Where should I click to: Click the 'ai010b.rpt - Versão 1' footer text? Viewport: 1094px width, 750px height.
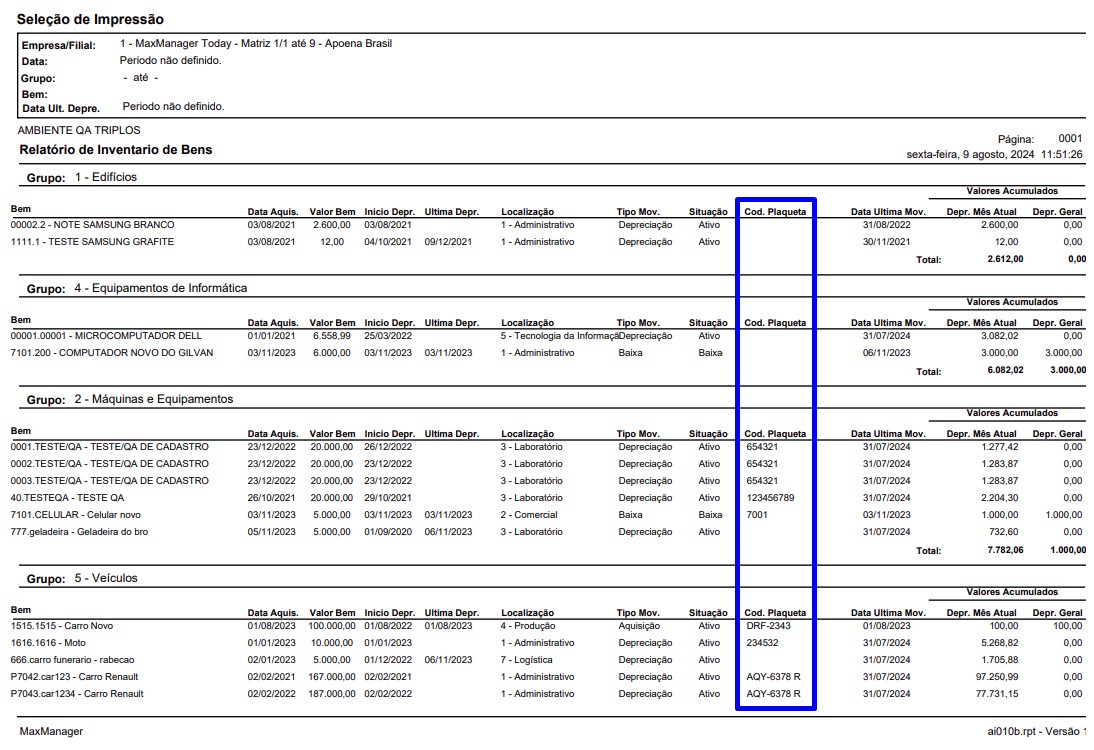click(x=1037, y=731)
